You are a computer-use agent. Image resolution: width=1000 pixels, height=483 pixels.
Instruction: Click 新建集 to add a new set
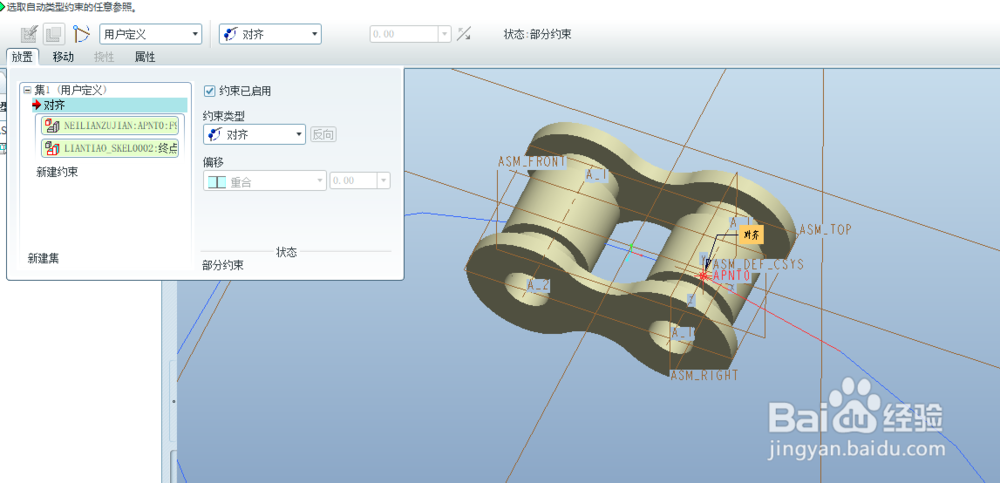click(x=43, y=258)
